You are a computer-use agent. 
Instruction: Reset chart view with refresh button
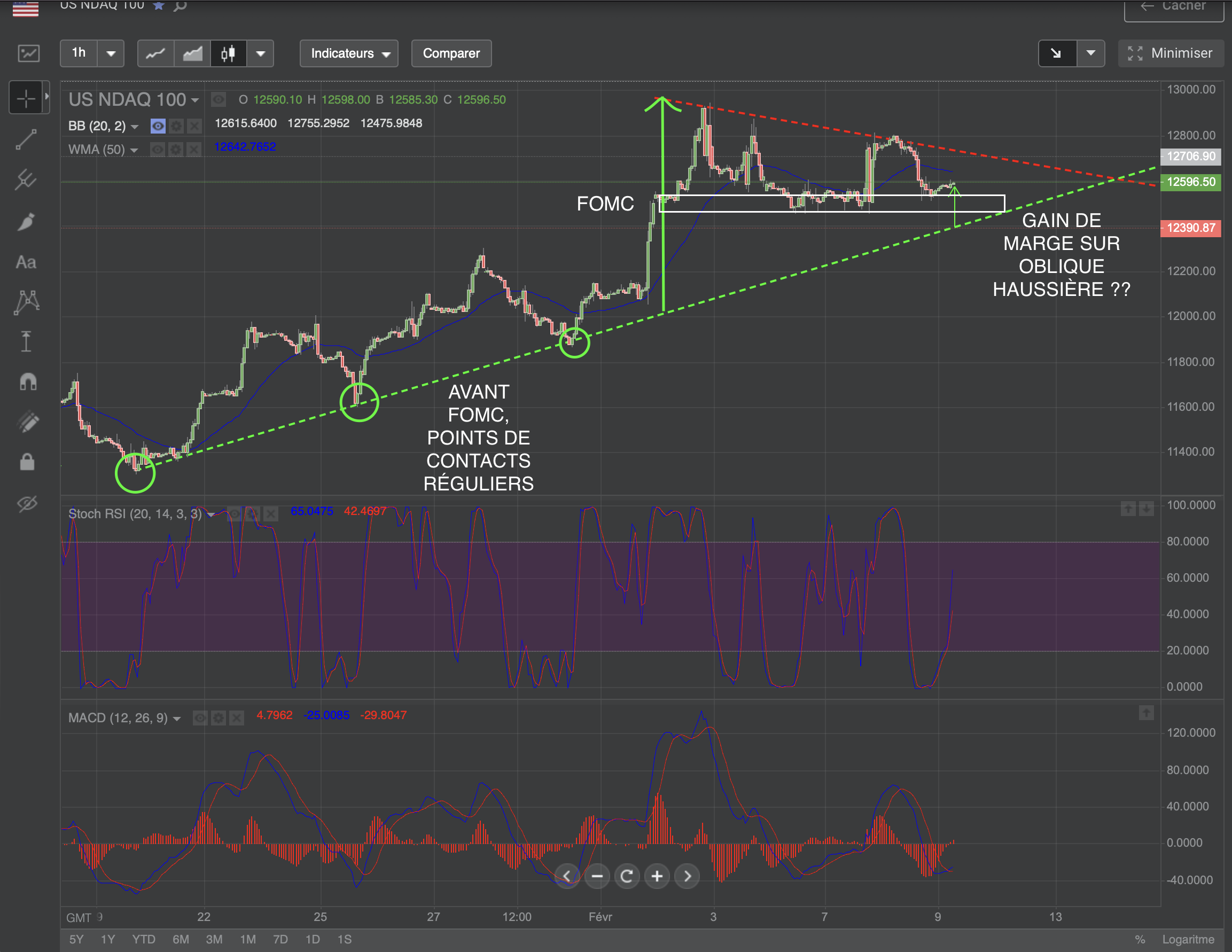[627, 876]
